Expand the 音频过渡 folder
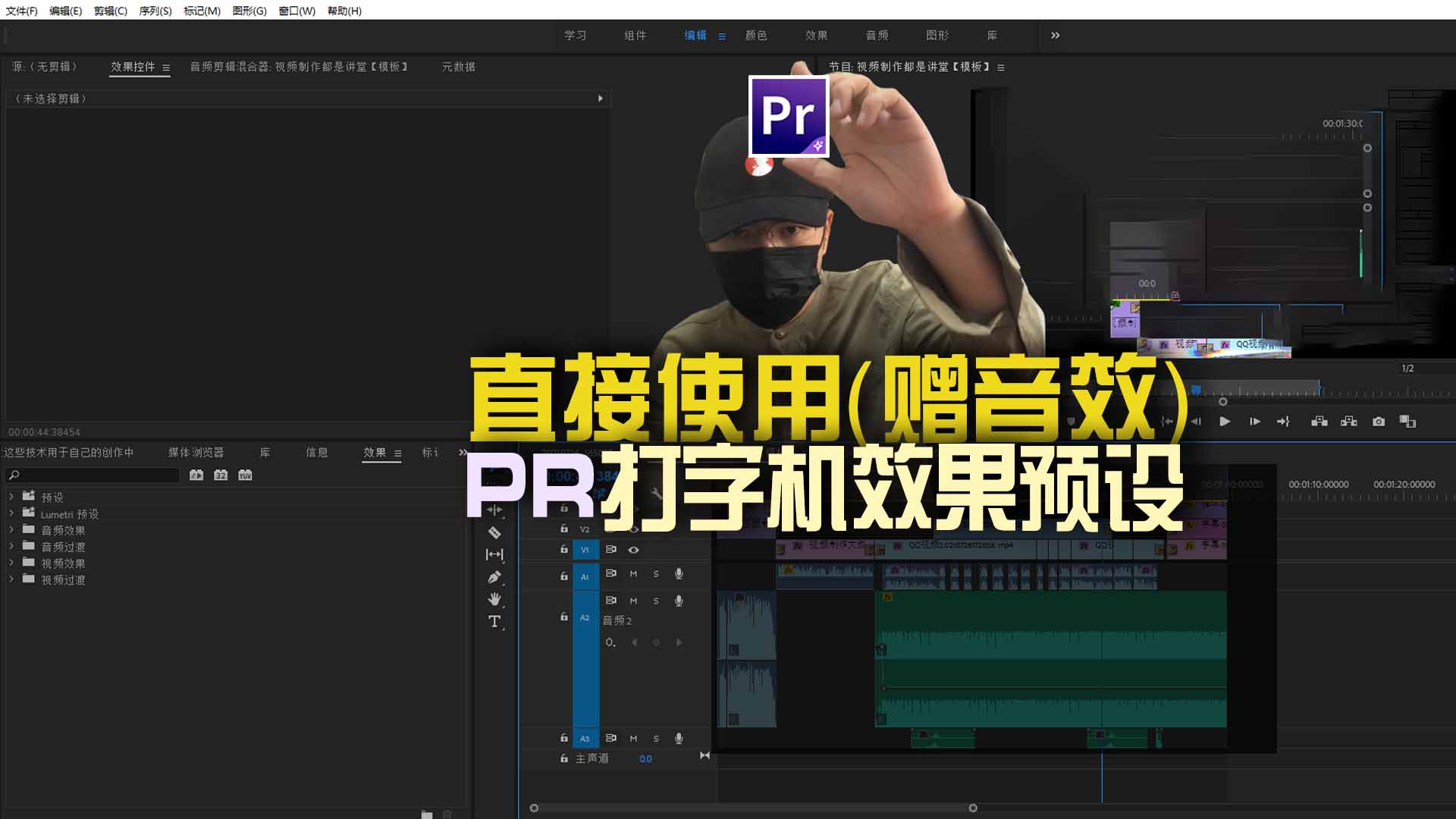 11,547
